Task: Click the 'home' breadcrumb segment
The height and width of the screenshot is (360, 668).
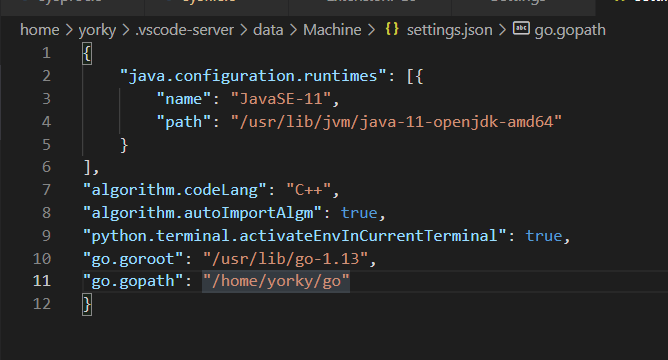Action: coord(40,30)
